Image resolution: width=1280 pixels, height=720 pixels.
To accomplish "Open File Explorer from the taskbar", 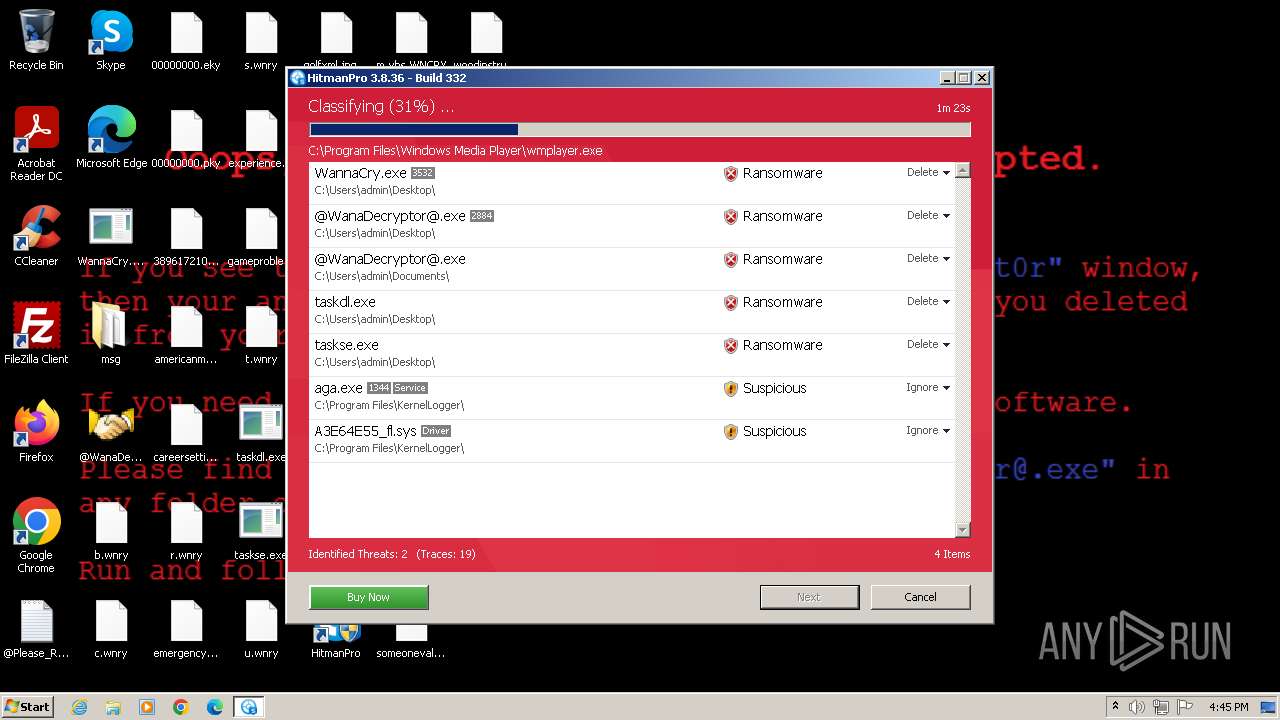I will coord(113,707).
